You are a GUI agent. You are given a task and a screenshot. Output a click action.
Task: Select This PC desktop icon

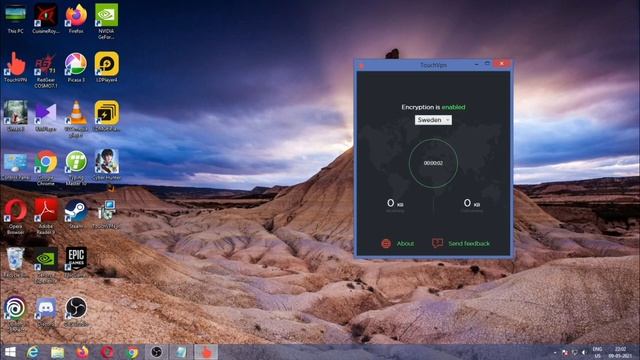(16, 18)
